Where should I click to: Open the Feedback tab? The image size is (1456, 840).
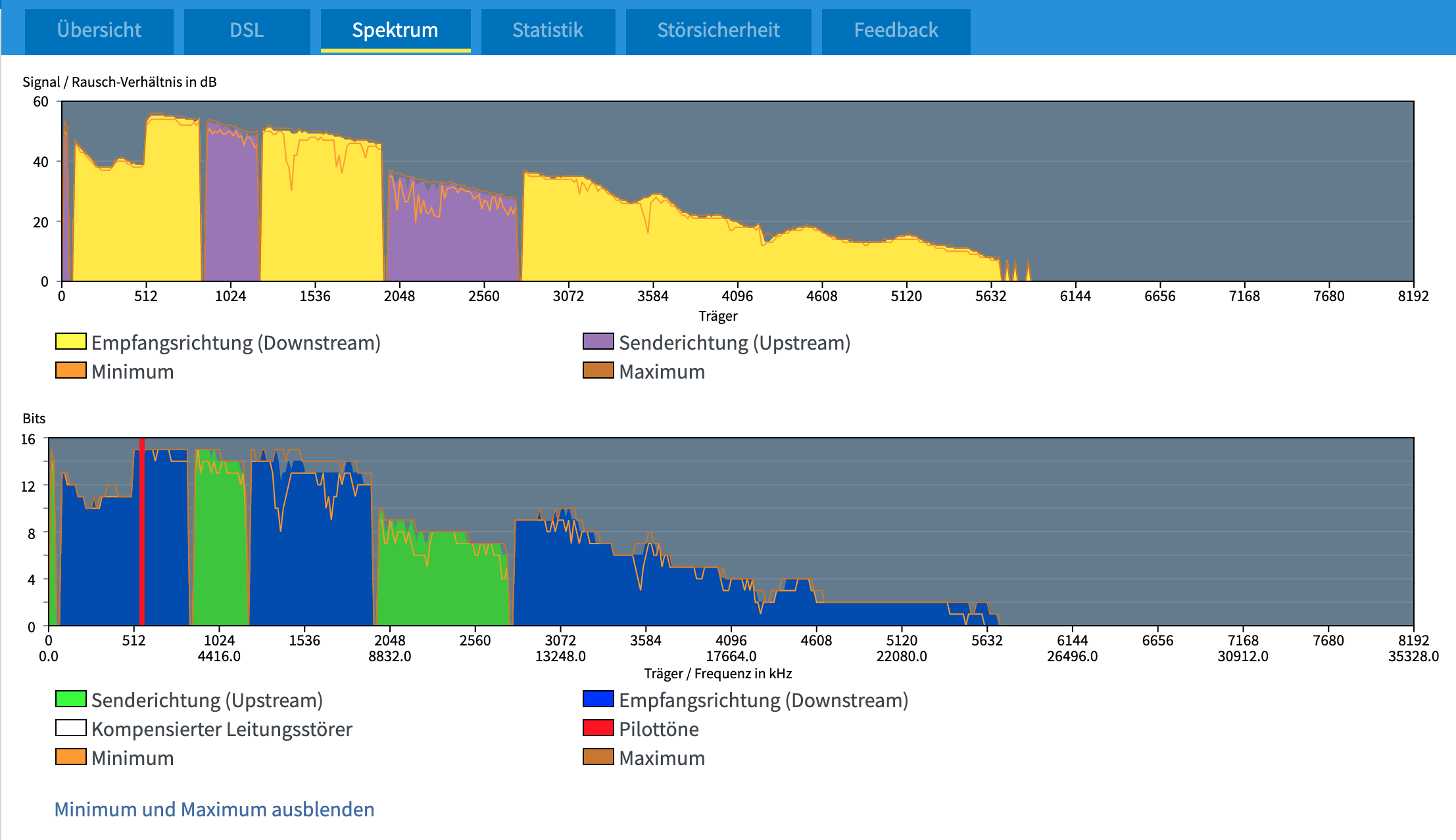tap(896, 30)
